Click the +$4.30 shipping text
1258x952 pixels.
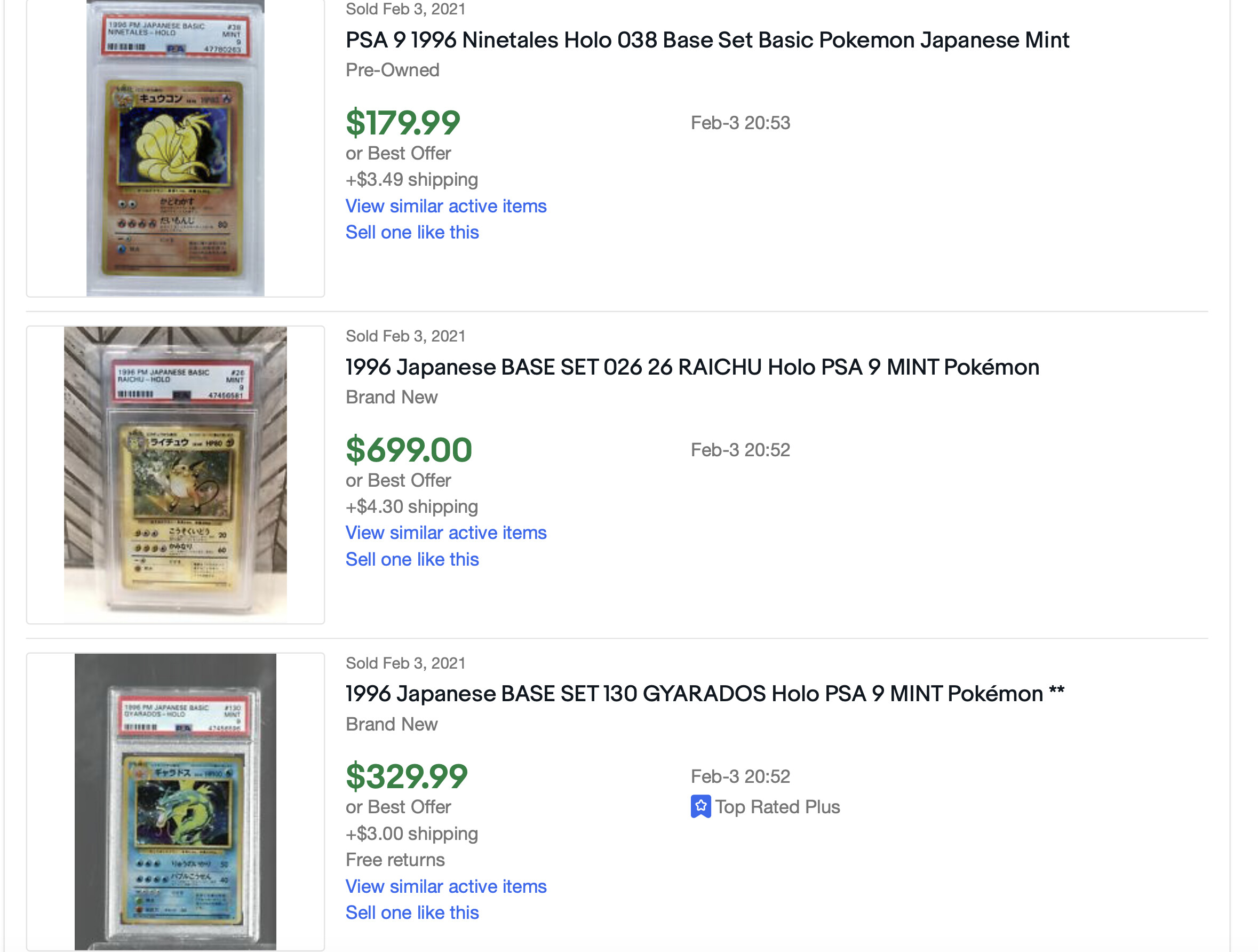412,506
